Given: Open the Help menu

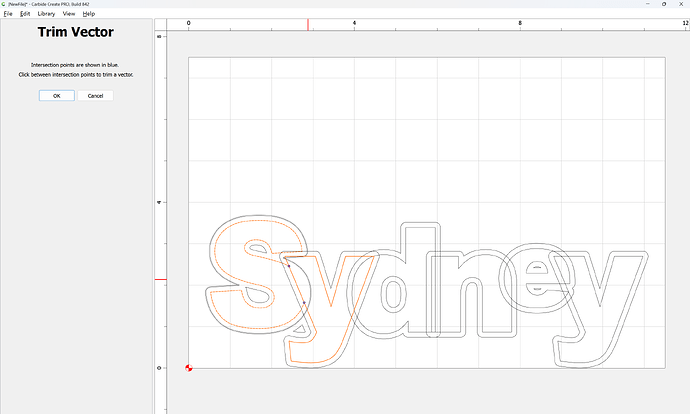Looking at the screenshot, I should [x=89, y=14].
